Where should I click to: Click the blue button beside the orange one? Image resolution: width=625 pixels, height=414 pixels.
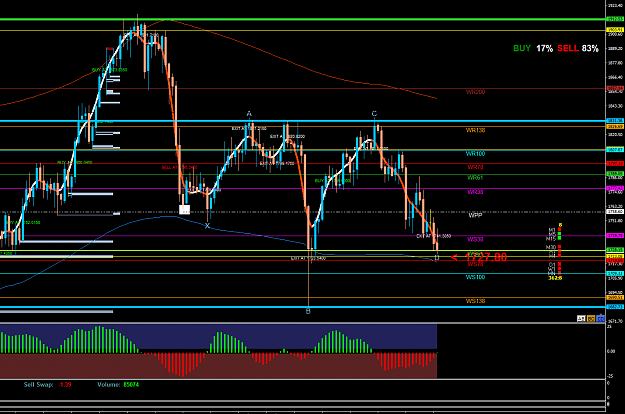600,318
